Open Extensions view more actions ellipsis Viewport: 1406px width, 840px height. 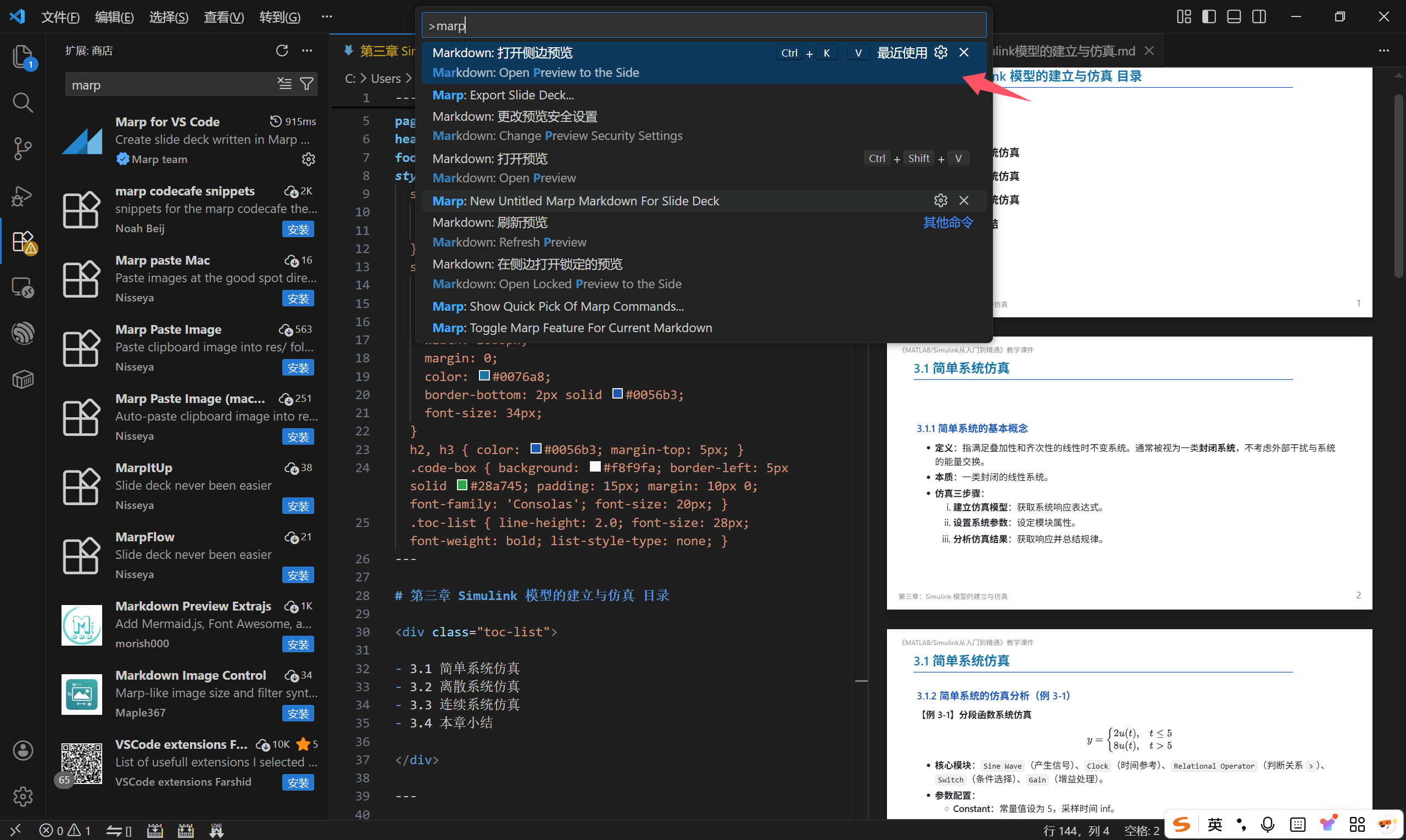307,51
